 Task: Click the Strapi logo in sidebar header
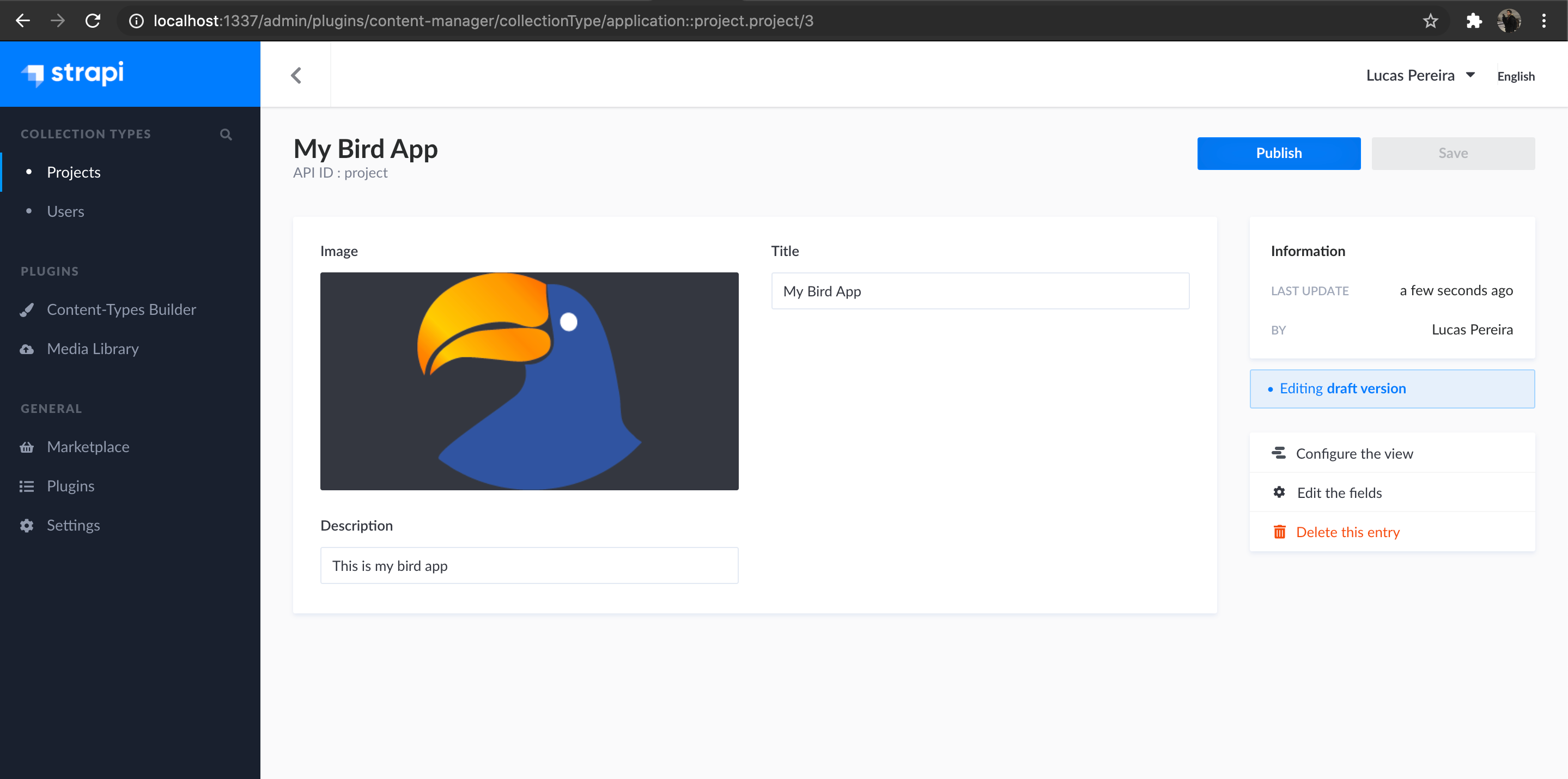click(73, 74)
